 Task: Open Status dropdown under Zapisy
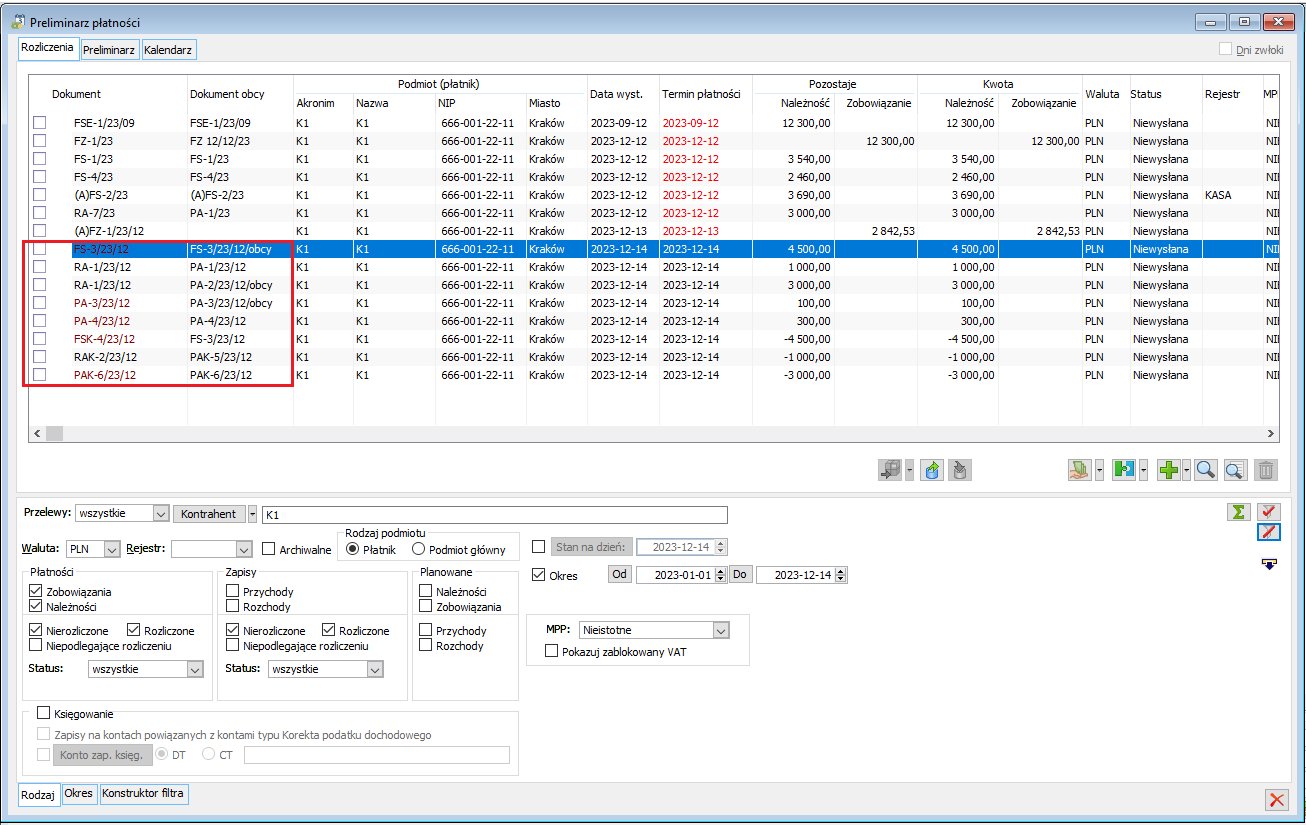(375, 669)
